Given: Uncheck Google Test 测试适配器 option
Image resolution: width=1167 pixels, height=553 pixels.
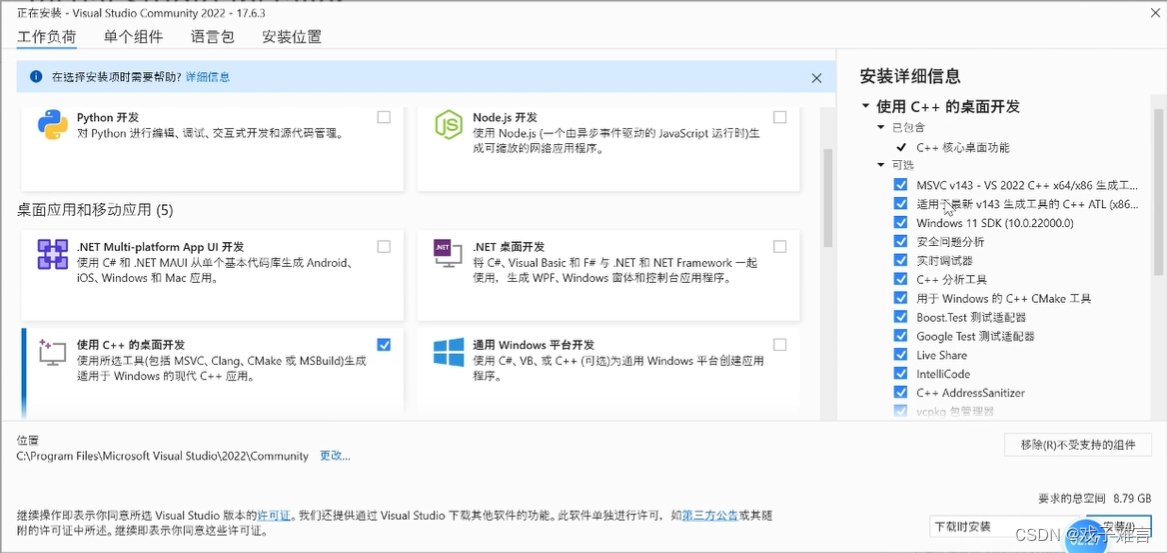Looking at the screenshot, I should [901, 336].
